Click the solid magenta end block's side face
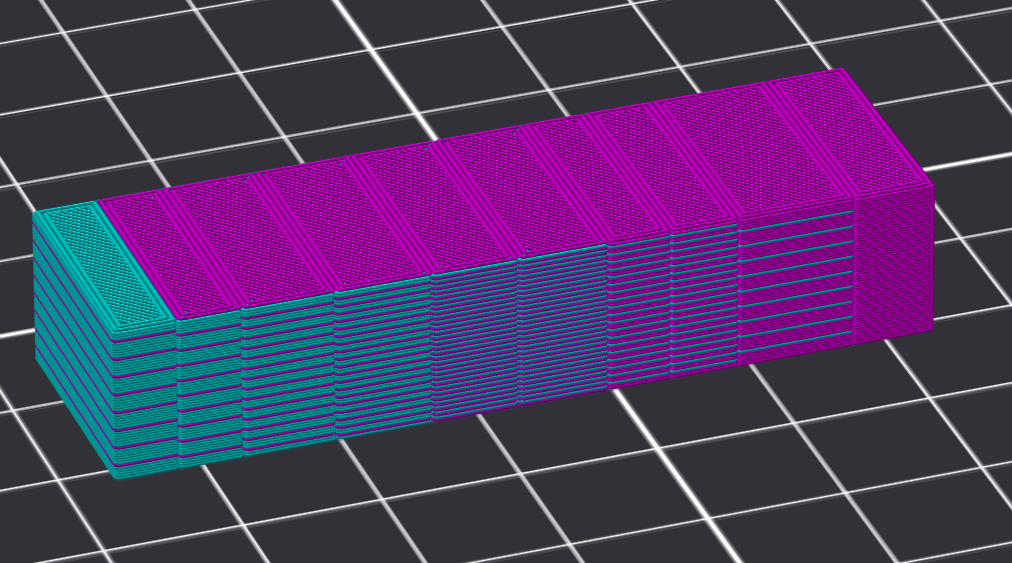Screen dimensions: 1012x563 point(893,265)
